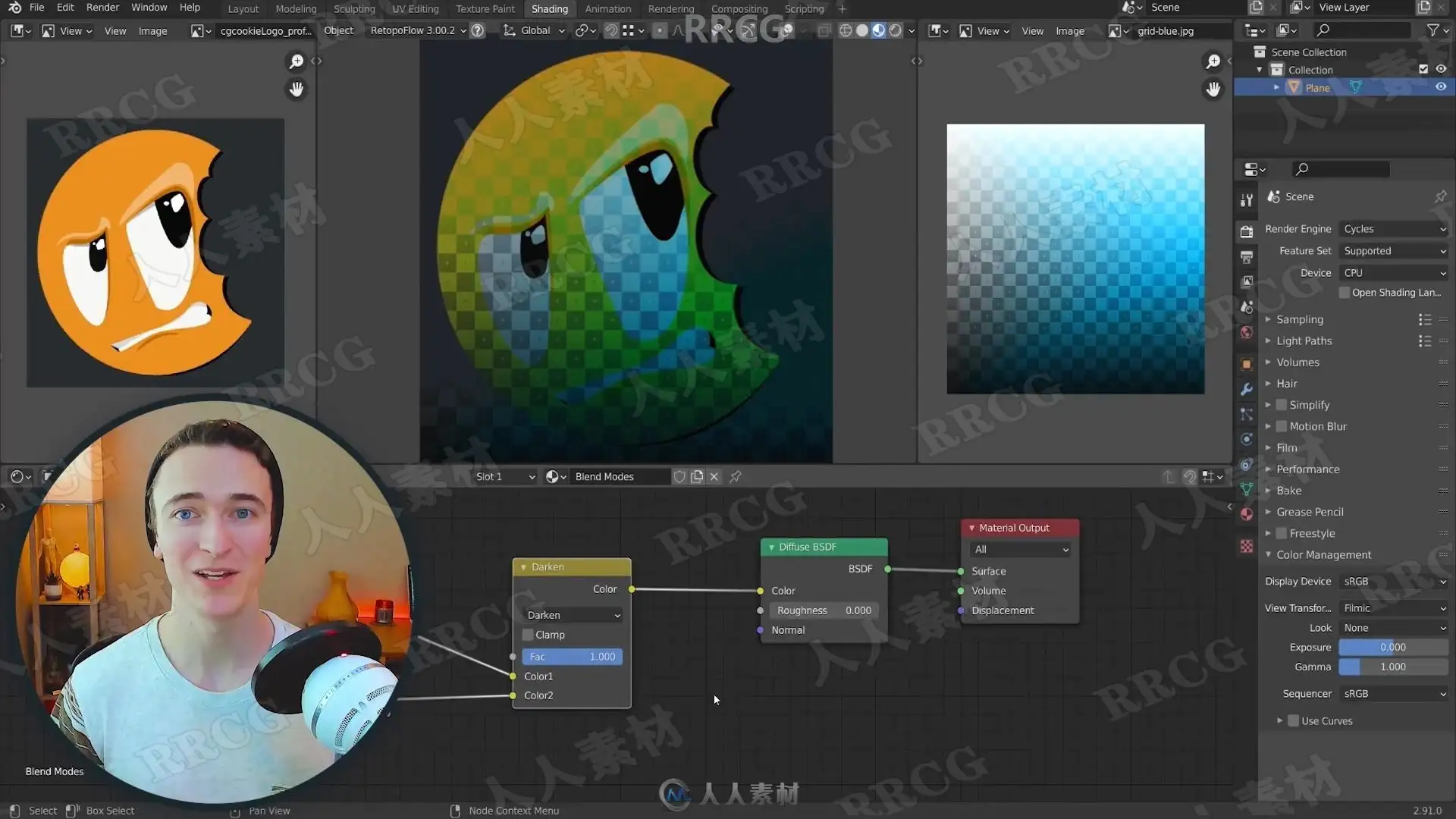Open outliner filter funnel
1456x819 pixels.
pos(1432,30)
